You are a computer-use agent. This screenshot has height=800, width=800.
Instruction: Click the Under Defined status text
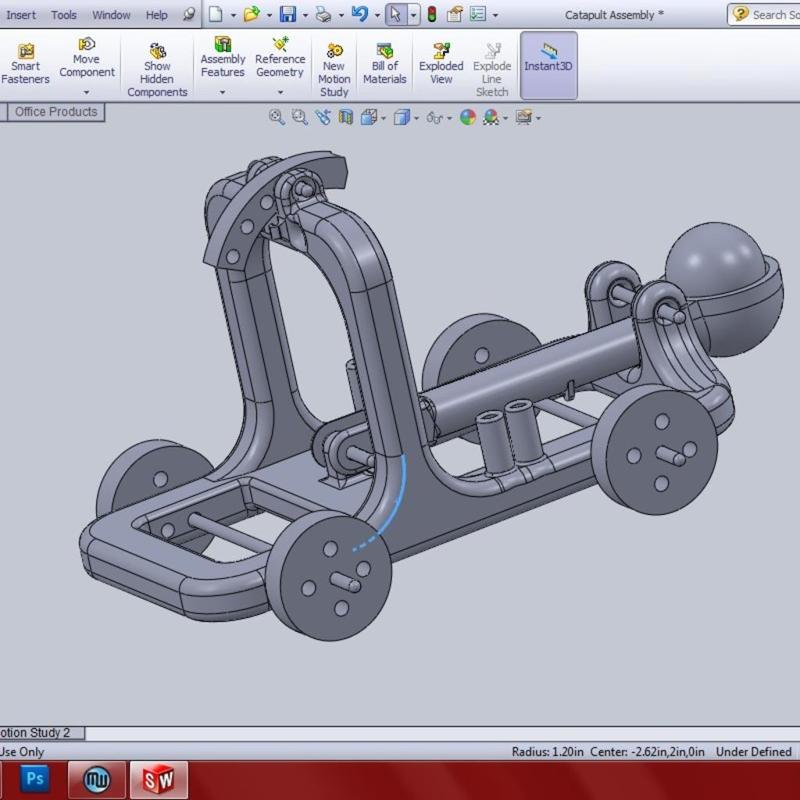pyautogui.click(x=753, y=752)
